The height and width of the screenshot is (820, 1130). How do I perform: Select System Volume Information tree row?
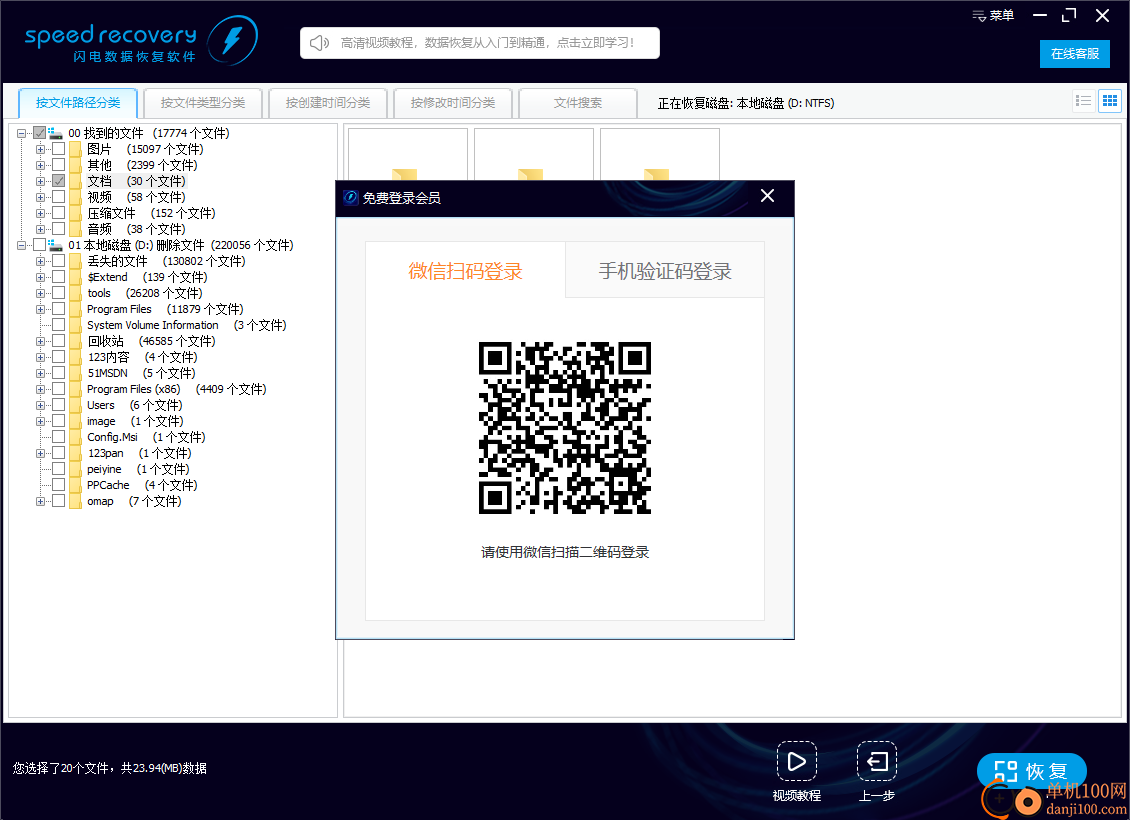(187, 325)
